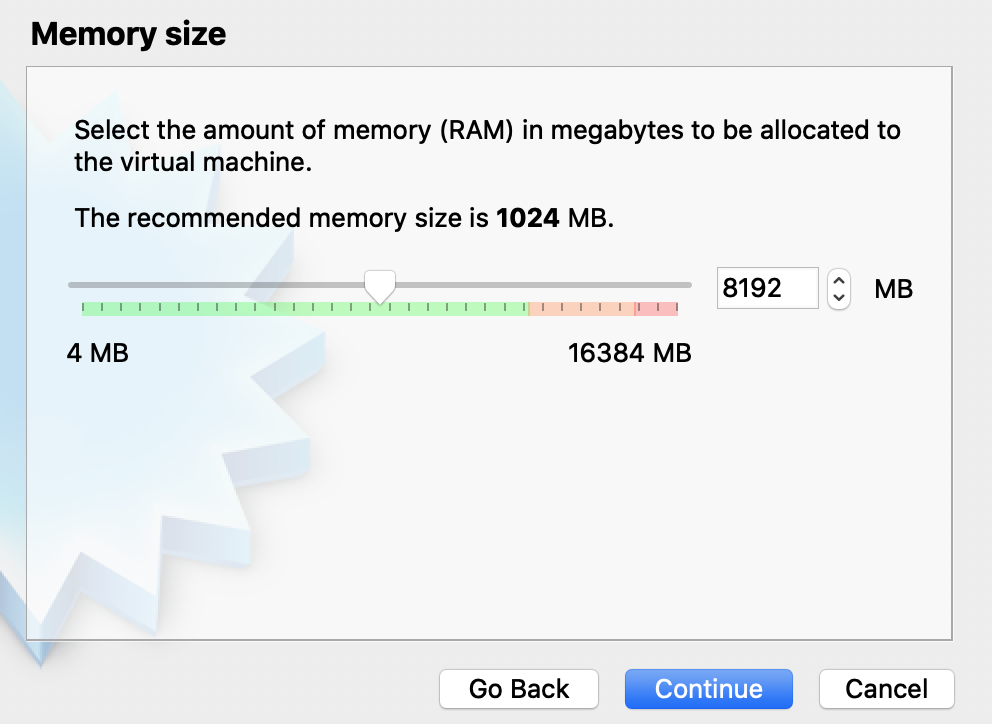Click the 16384 MB maximum label

click(x=629, y=353)
